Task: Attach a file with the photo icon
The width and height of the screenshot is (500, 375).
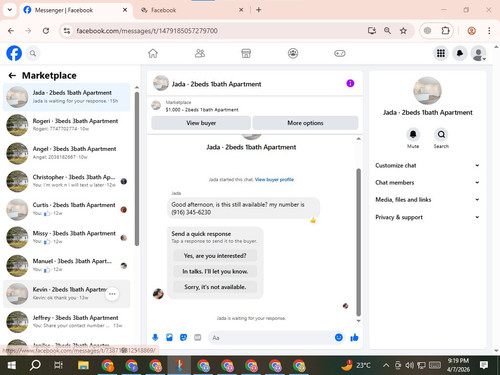Action: tap(169, 337)
